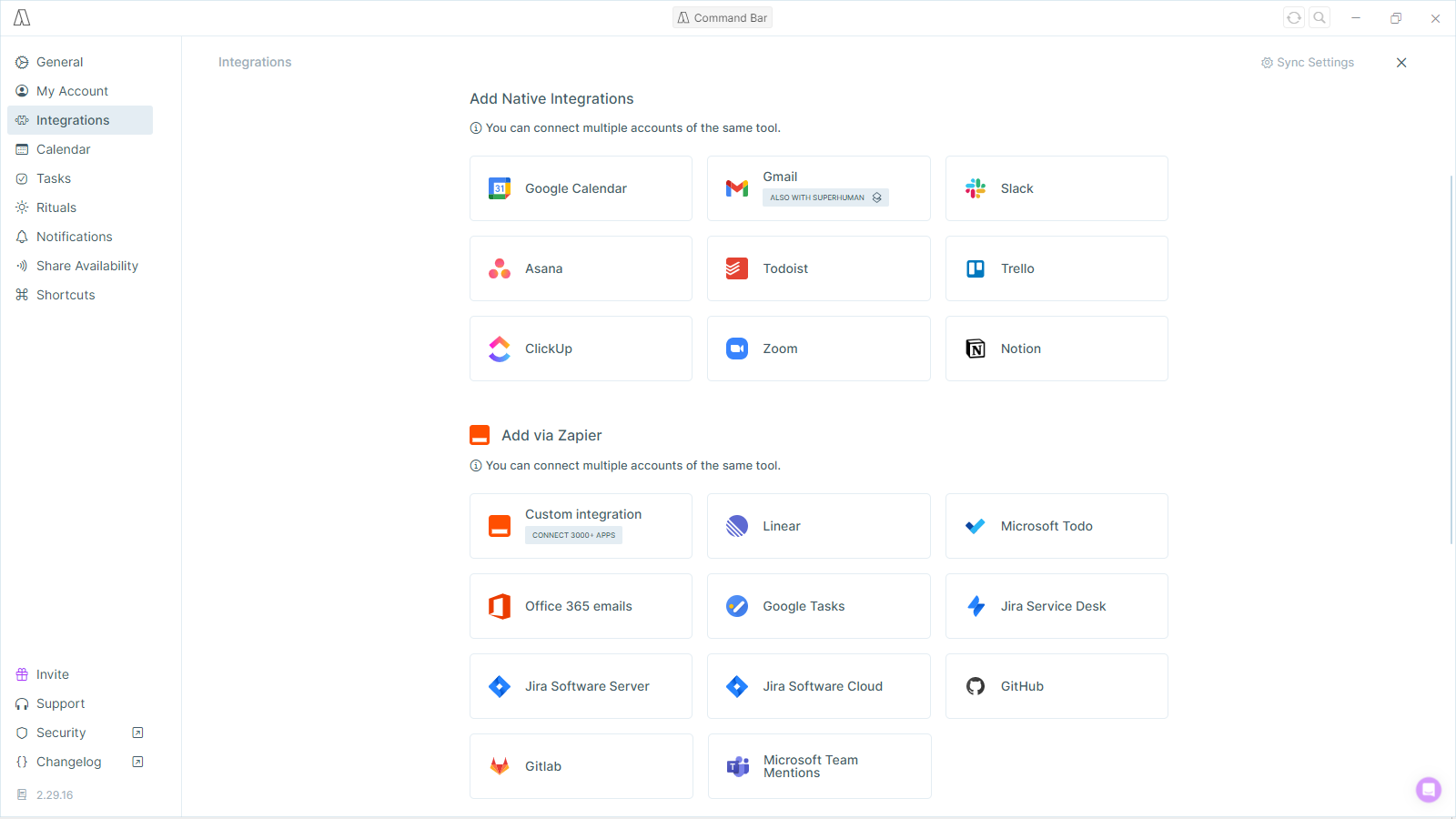Click the version number 2.29.16
Screen dimensions: 1456x819
pos(55,794)
